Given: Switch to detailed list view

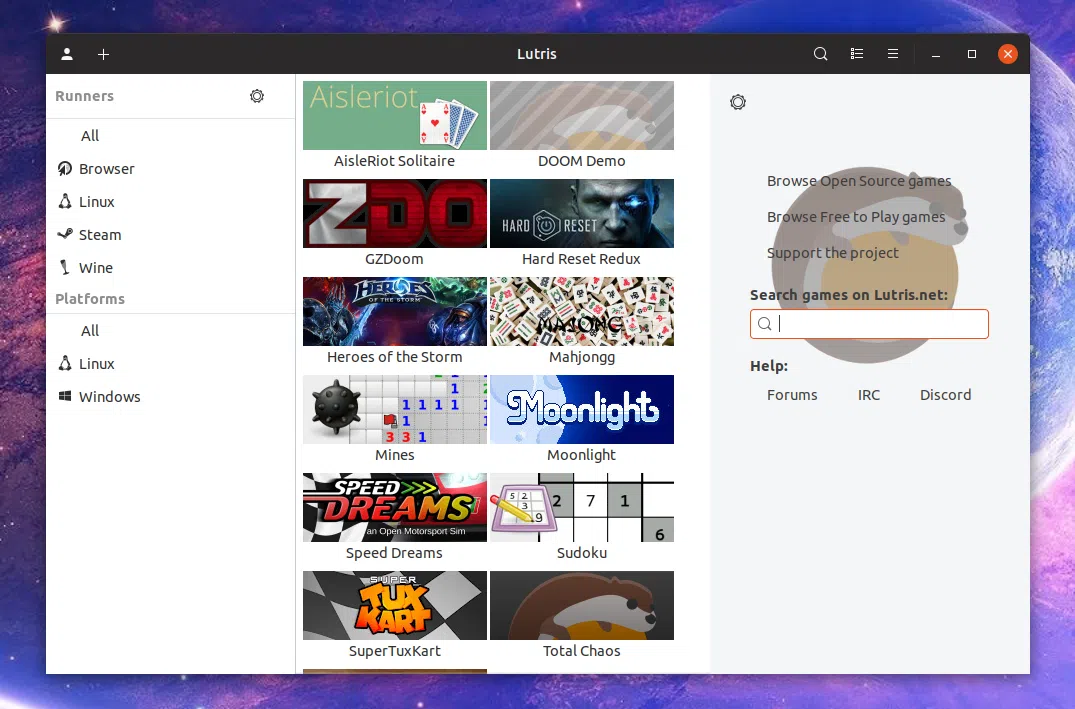Looking at the screenshot, I should (x=857, y=53).
